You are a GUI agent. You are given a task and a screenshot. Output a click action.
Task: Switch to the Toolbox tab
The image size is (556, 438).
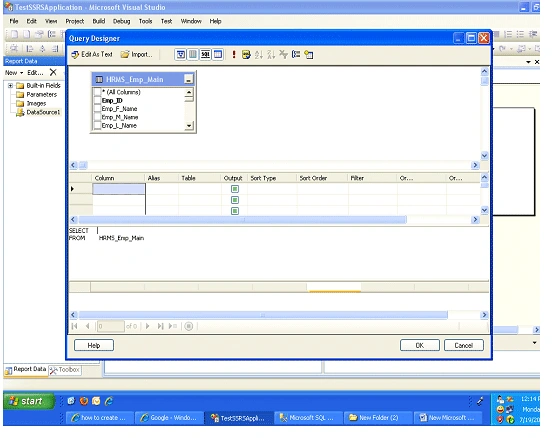coord(65,370)
